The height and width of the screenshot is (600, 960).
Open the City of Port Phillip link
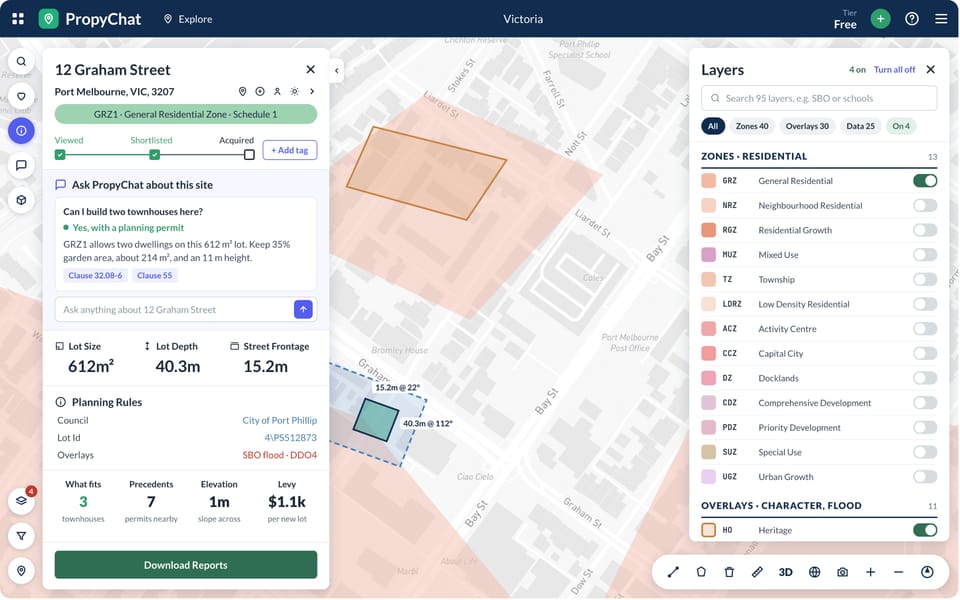click(x=279, y=421)
